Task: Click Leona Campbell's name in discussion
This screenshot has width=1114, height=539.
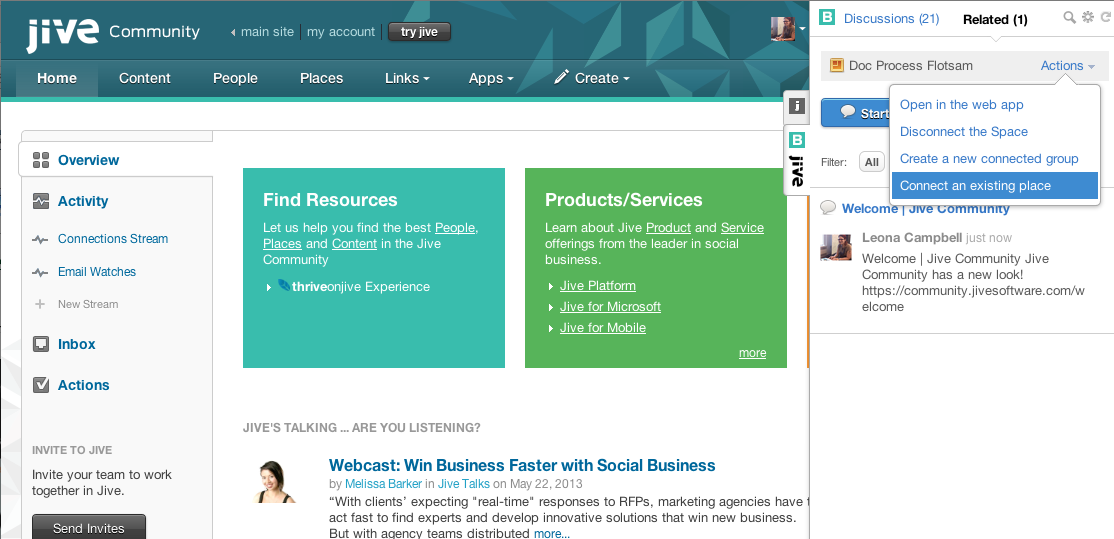Action: (912, 237)
